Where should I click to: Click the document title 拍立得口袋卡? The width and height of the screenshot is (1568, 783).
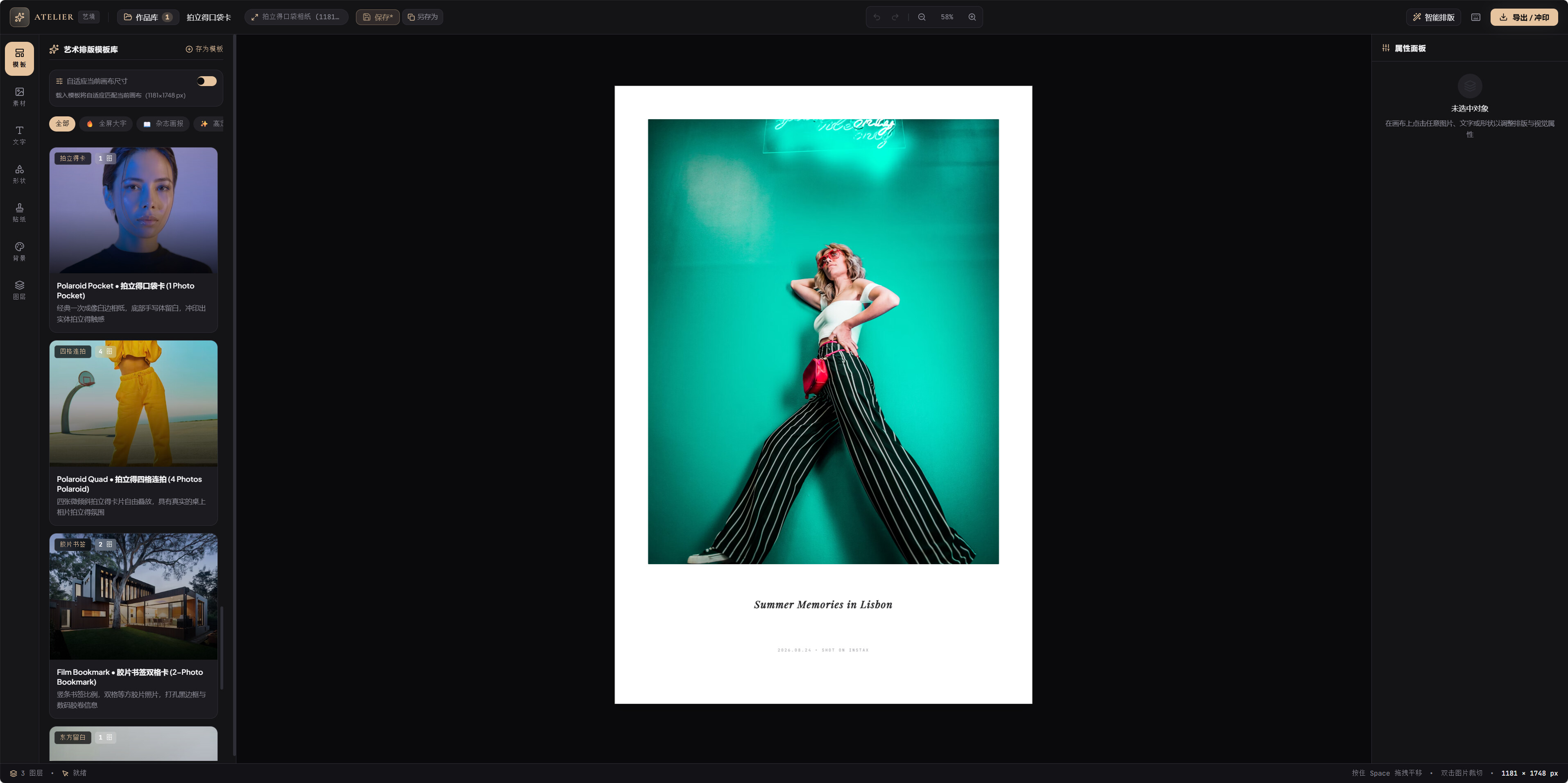click(209, 17)
